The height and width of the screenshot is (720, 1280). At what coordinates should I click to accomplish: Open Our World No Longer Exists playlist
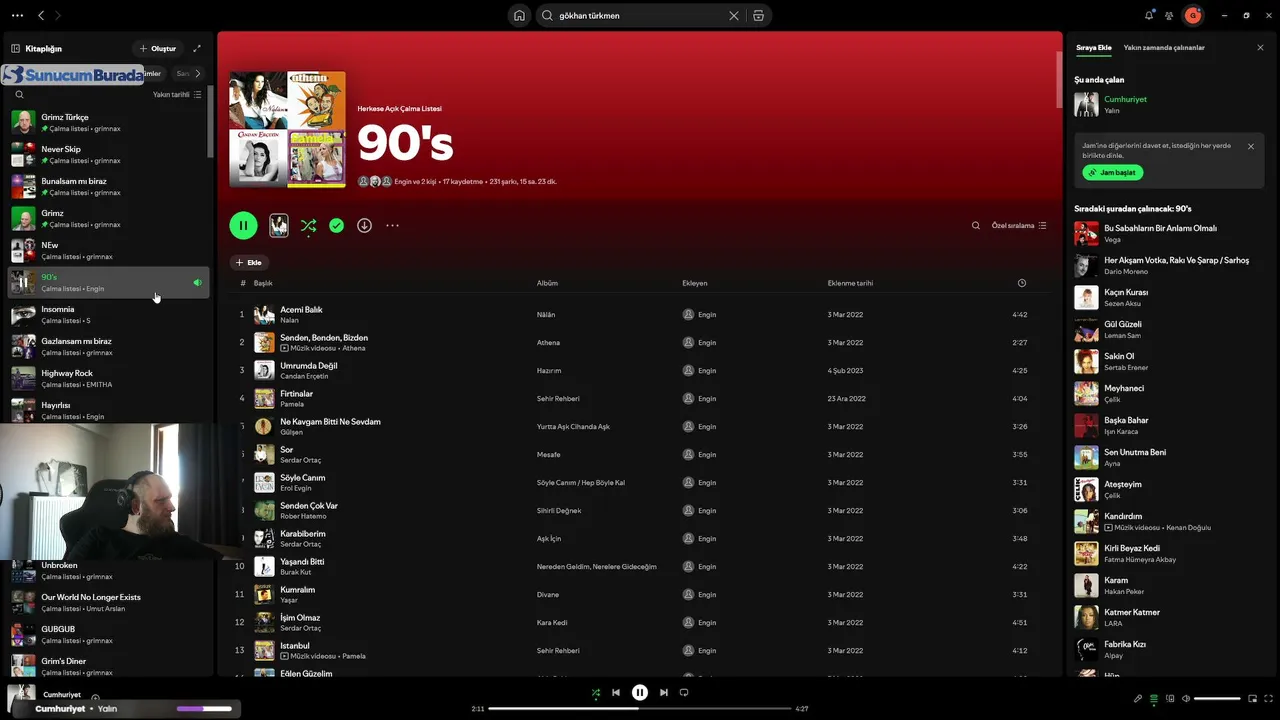(108, 602)
